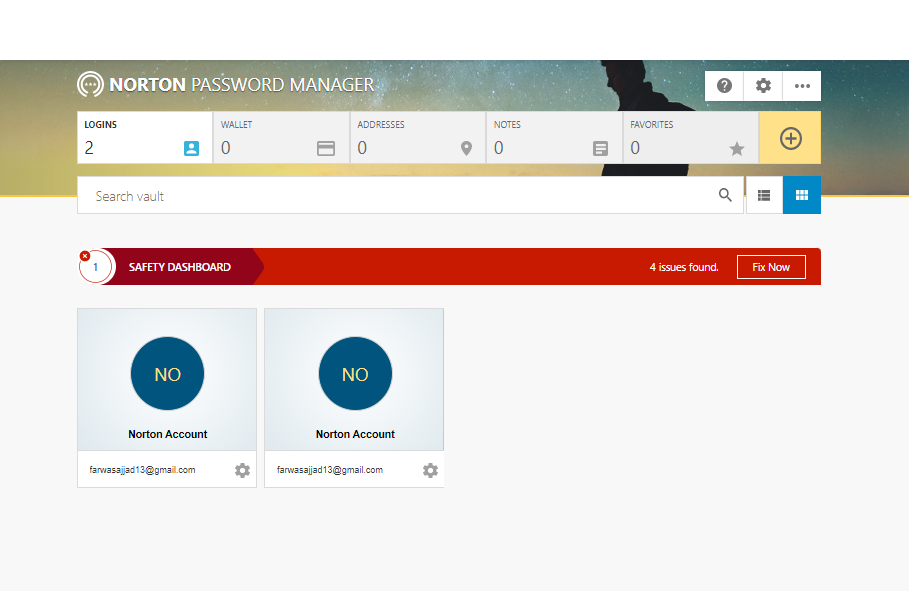Open the Logins tab

145,137
